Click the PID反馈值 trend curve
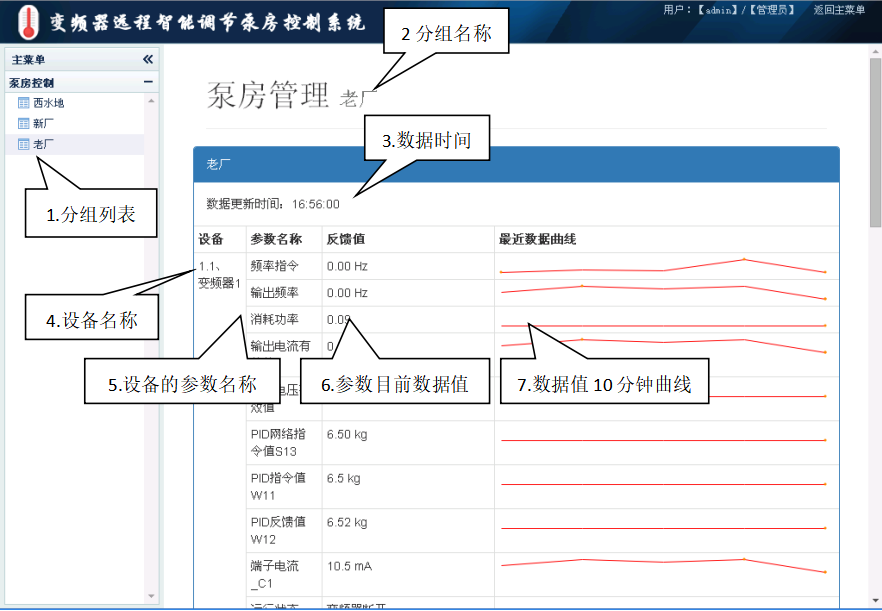Viewport: 882px width, 611px height. [663, 528]
